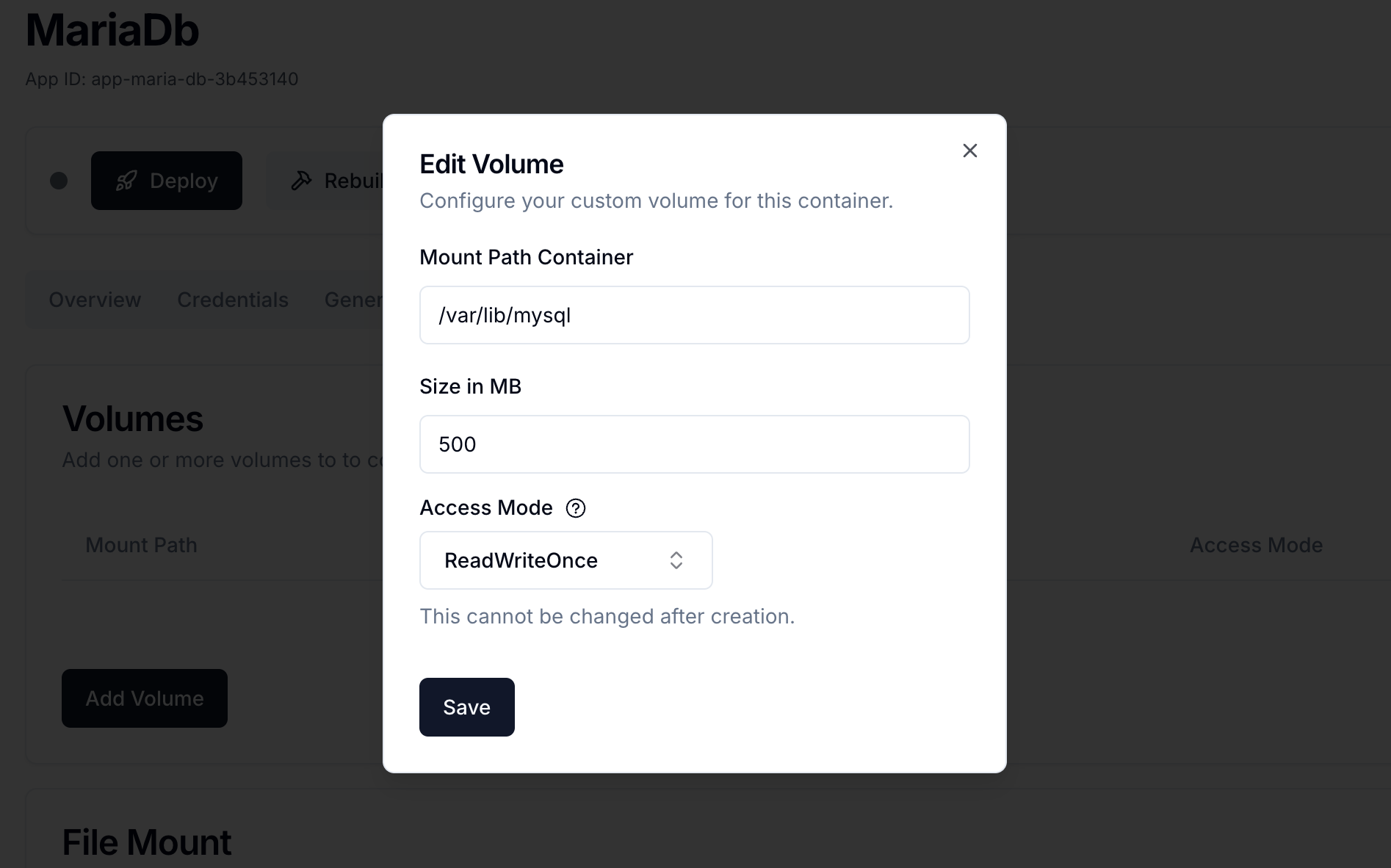Click the Access Mode help icon

pos(576,508)
